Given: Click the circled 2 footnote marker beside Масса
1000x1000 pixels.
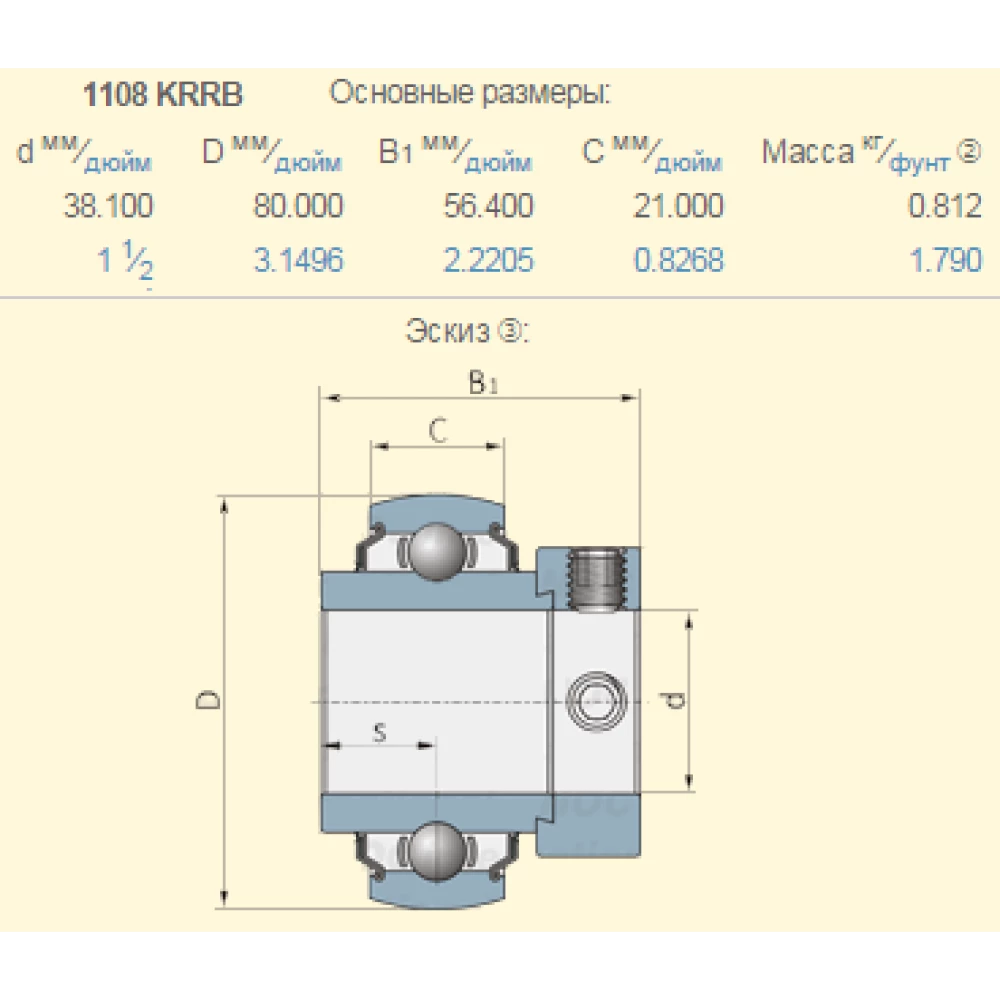Looking at the screenshot, I should pos(968,151).
